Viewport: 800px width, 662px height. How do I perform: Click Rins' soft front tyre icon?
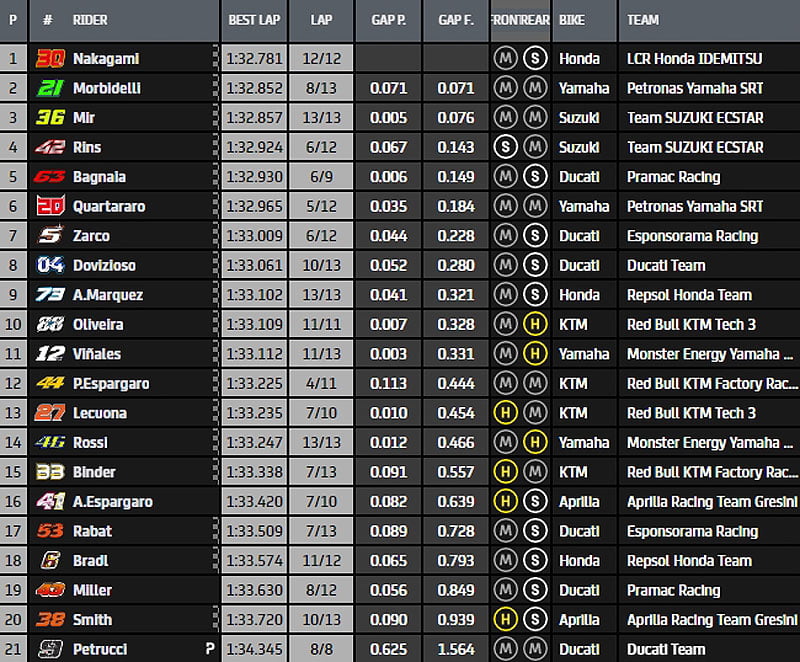coord(505,147)
